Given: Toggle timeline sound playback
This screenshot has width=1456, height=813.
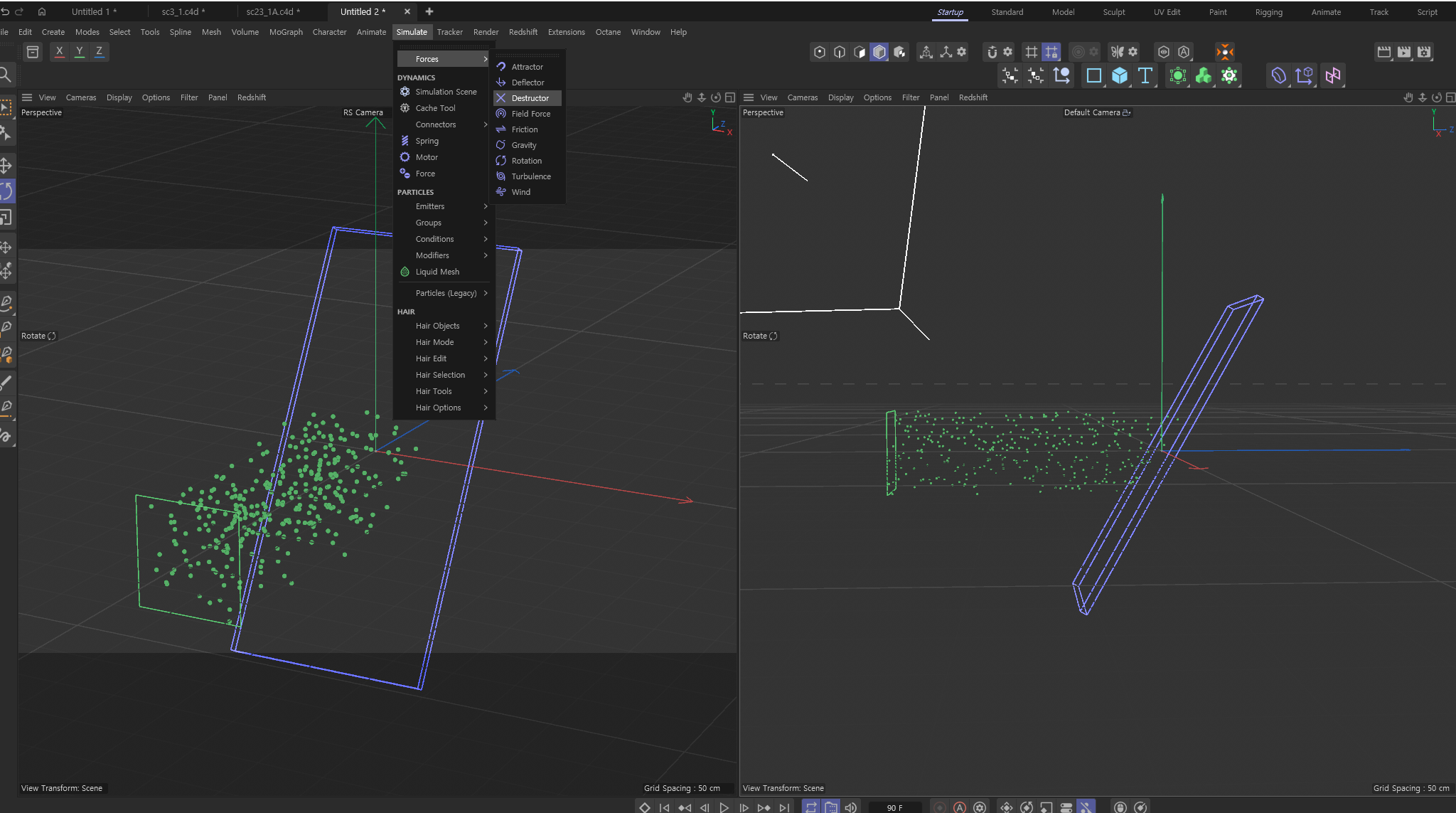Looking at the screenshot, I should click(x=850, y=807).
